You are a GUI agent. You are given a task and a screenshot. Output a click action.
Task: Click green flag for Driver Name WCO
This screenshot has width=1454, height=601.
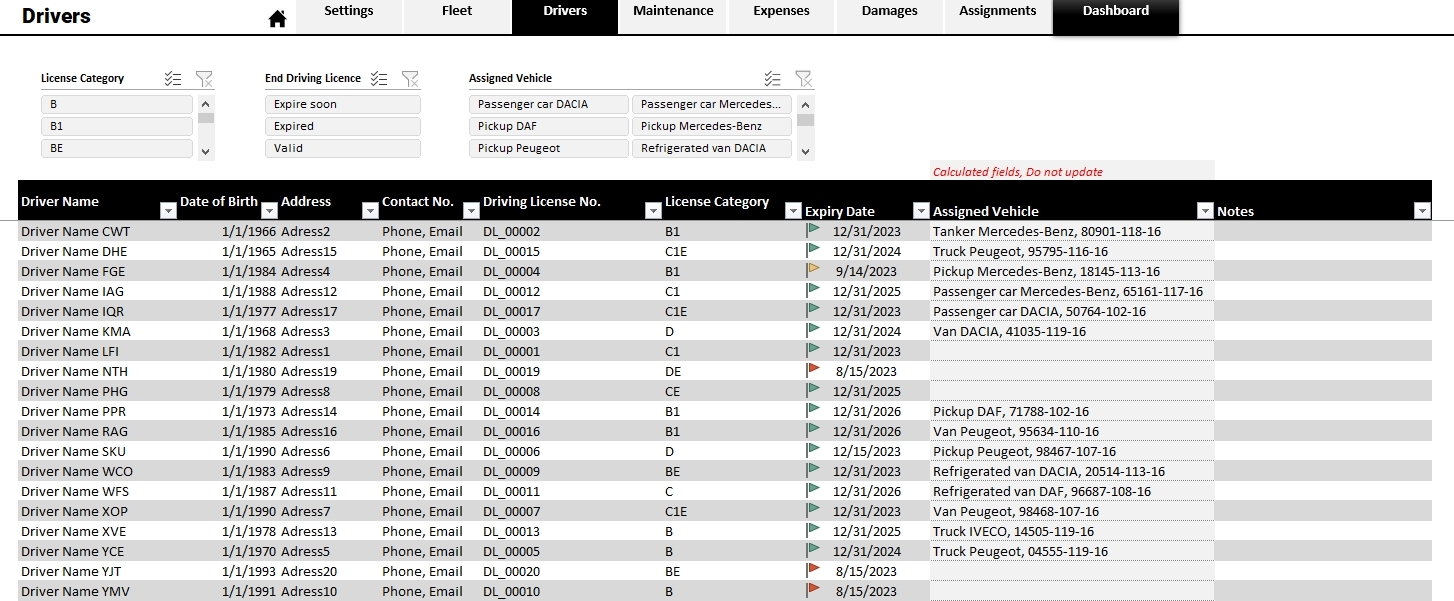[x=813, y=470]
